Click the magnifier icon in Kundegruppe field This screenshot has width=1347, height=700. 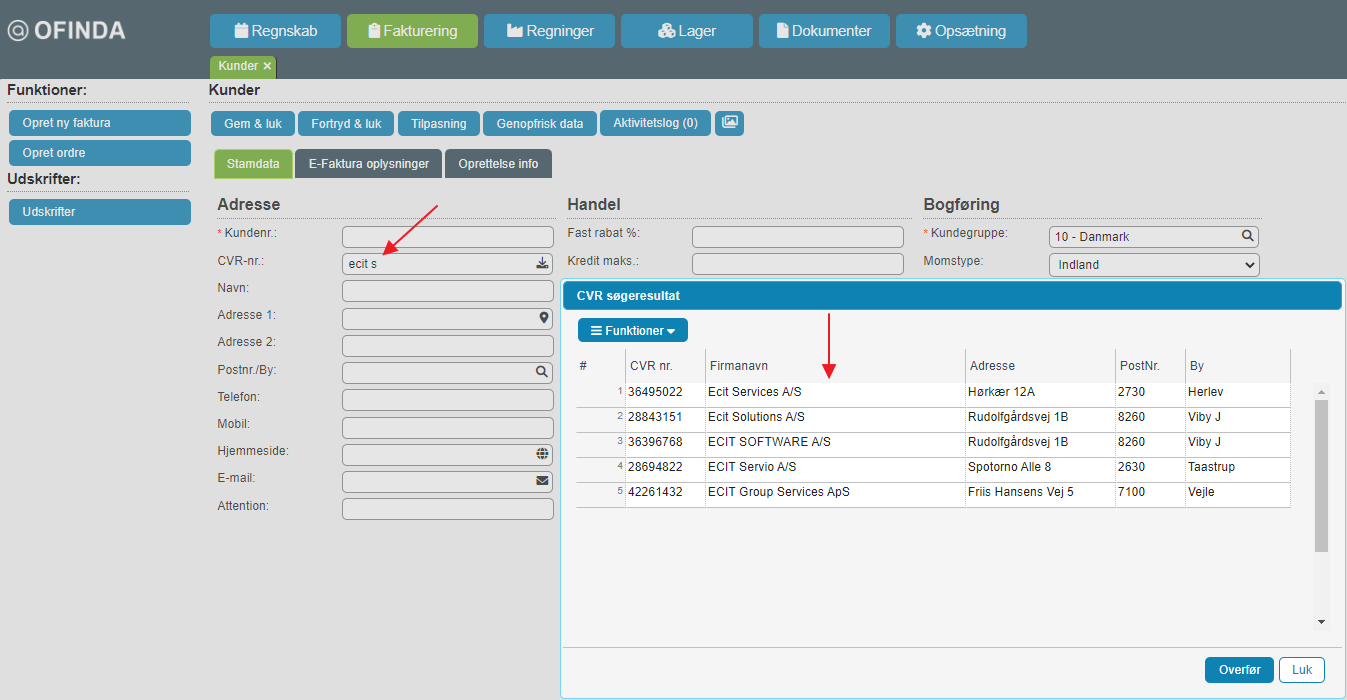pos(1247,237)
